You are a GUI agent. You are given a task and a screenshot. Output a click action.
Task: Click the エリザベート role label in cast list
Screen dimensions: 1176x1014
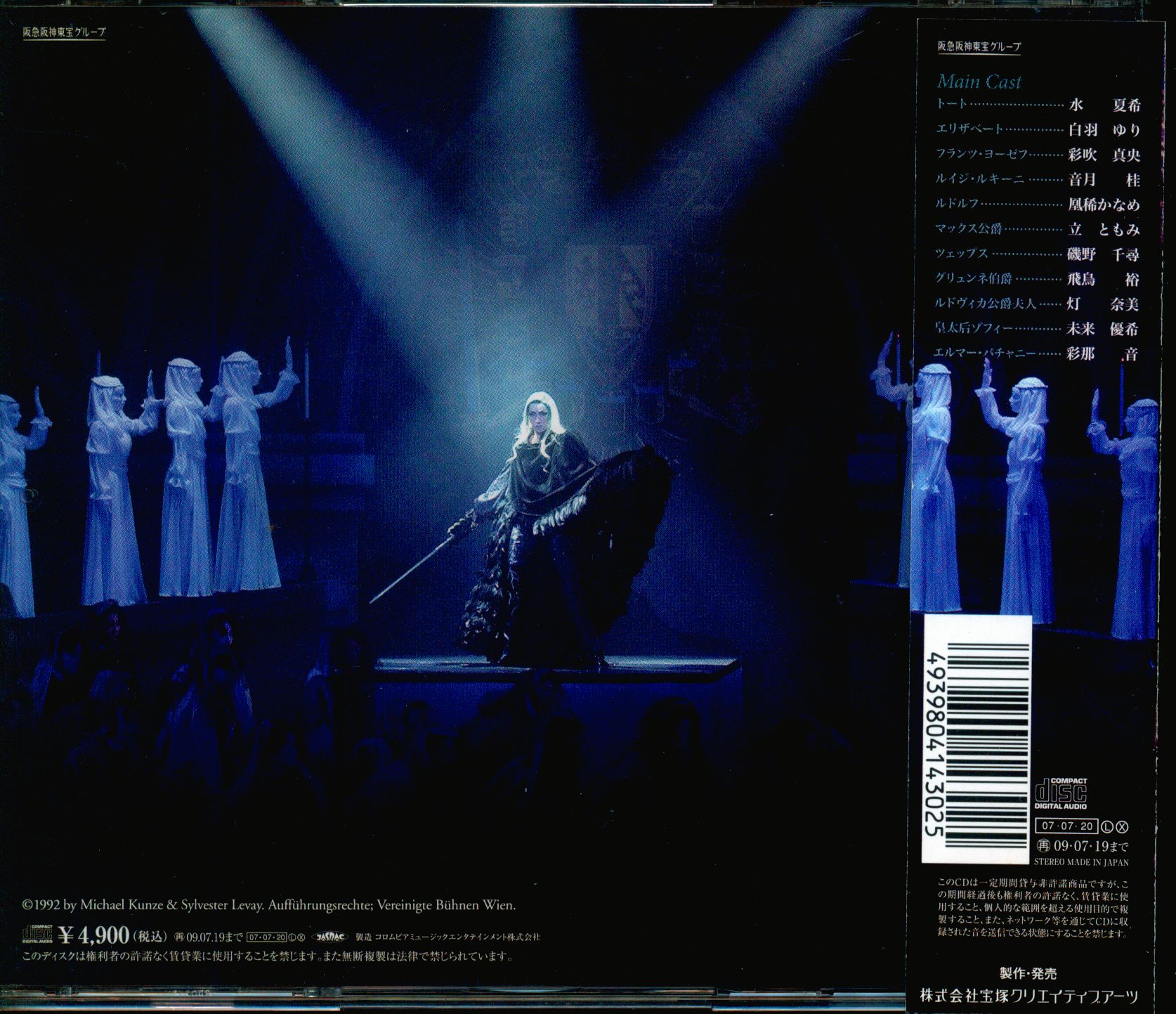pos(969,129)
